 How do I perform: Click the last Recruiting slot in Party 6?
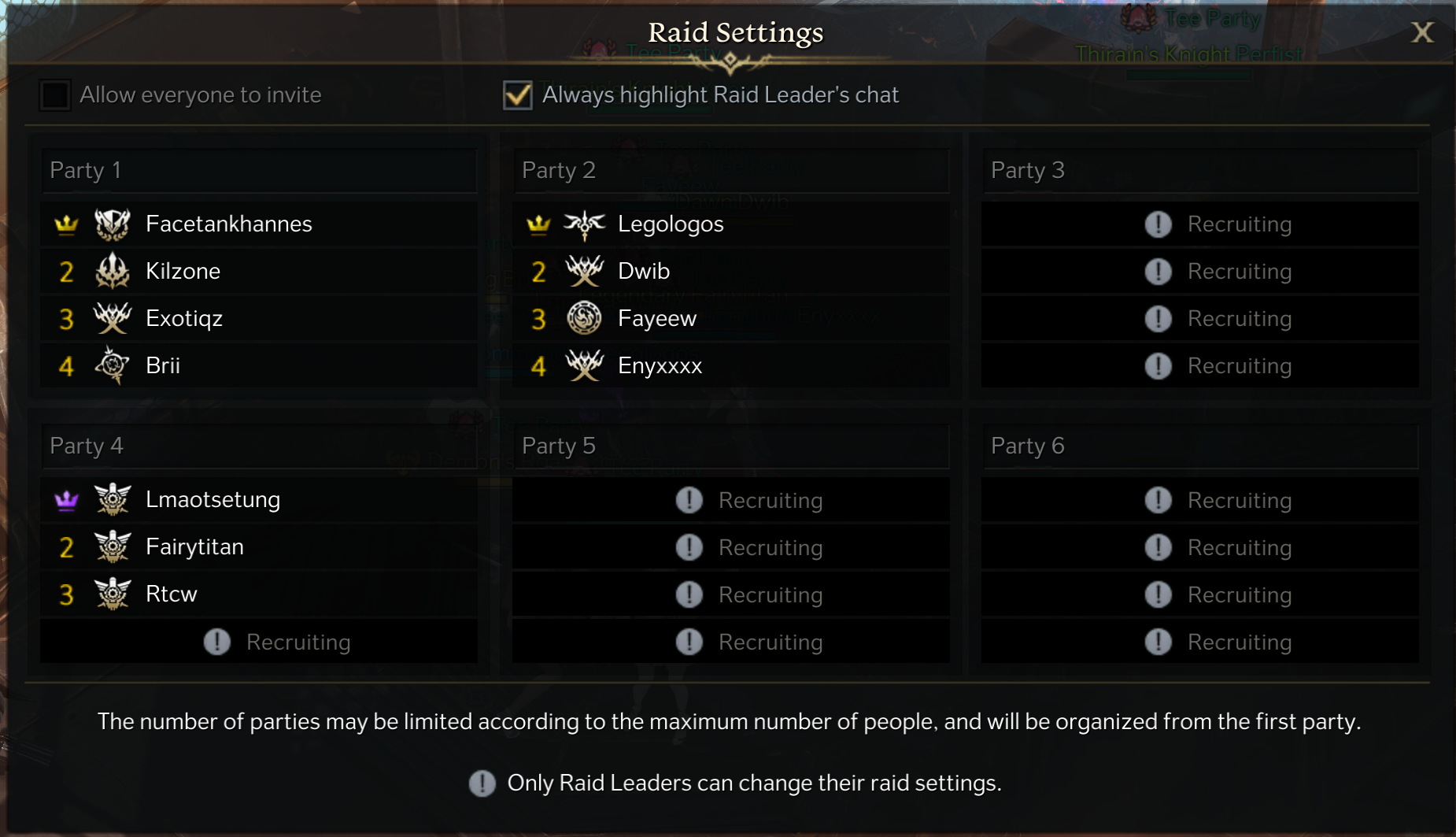click(1199, 642)
